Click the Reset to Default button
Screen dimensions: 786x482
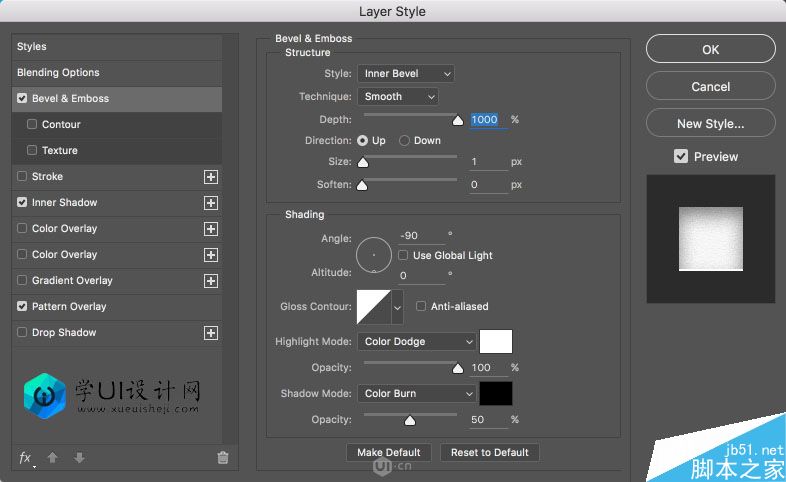pos(490,452)
